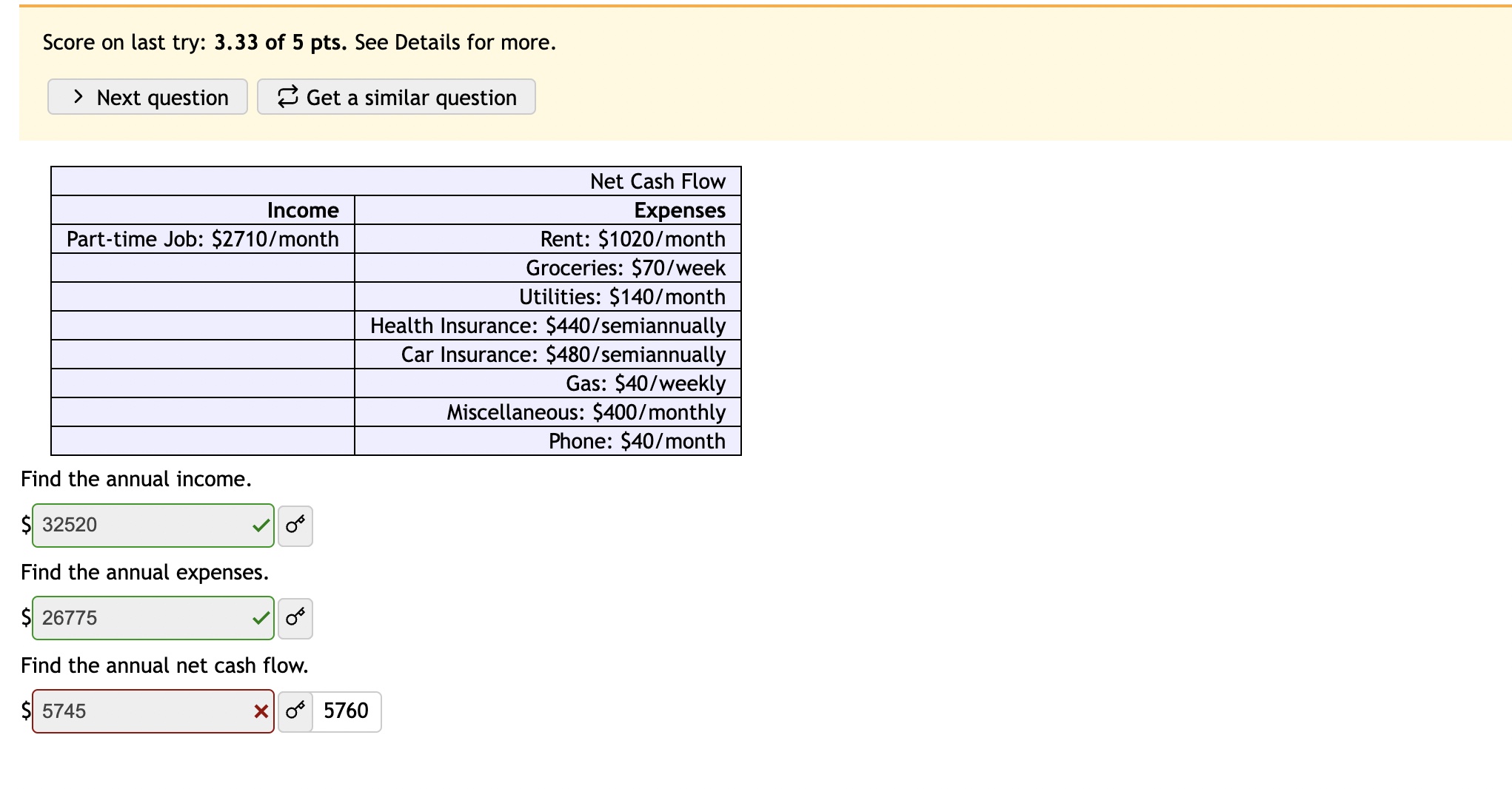Click the Car Insurance: $480/semiannually cell
The height and width of the screenshot is (789, 1512).
pos(548,355)
